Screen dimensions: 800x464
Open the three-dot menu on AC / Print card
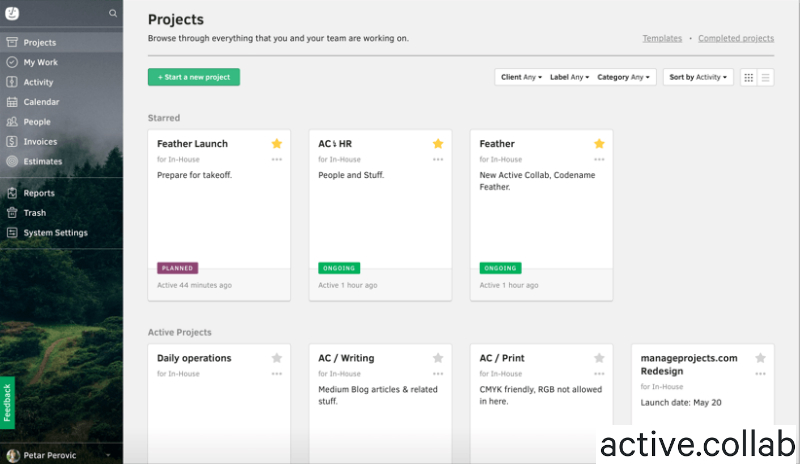click(599, 374)
